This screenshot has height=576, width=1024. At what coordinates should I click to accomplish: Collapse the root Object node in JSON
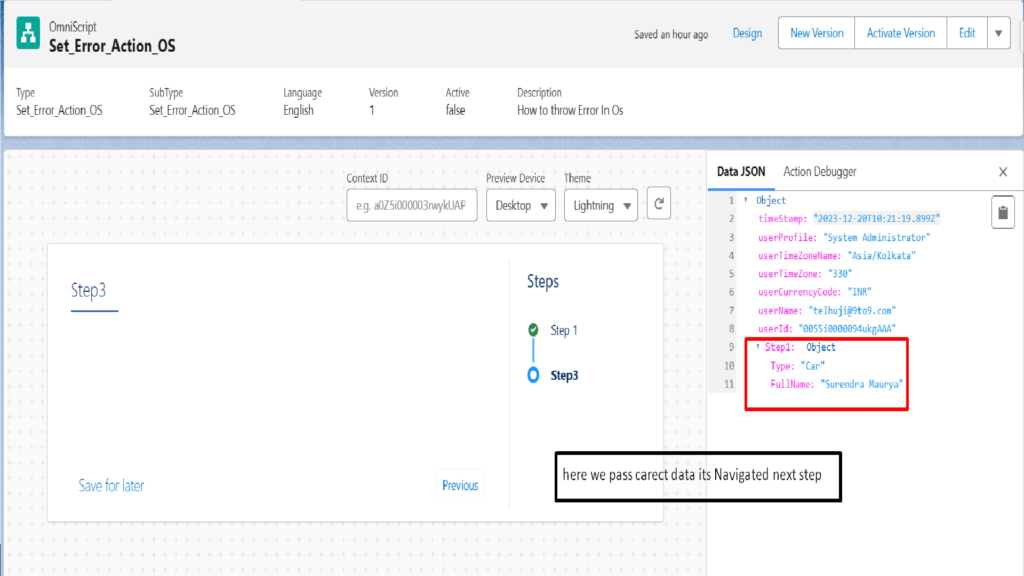point(746,200)
